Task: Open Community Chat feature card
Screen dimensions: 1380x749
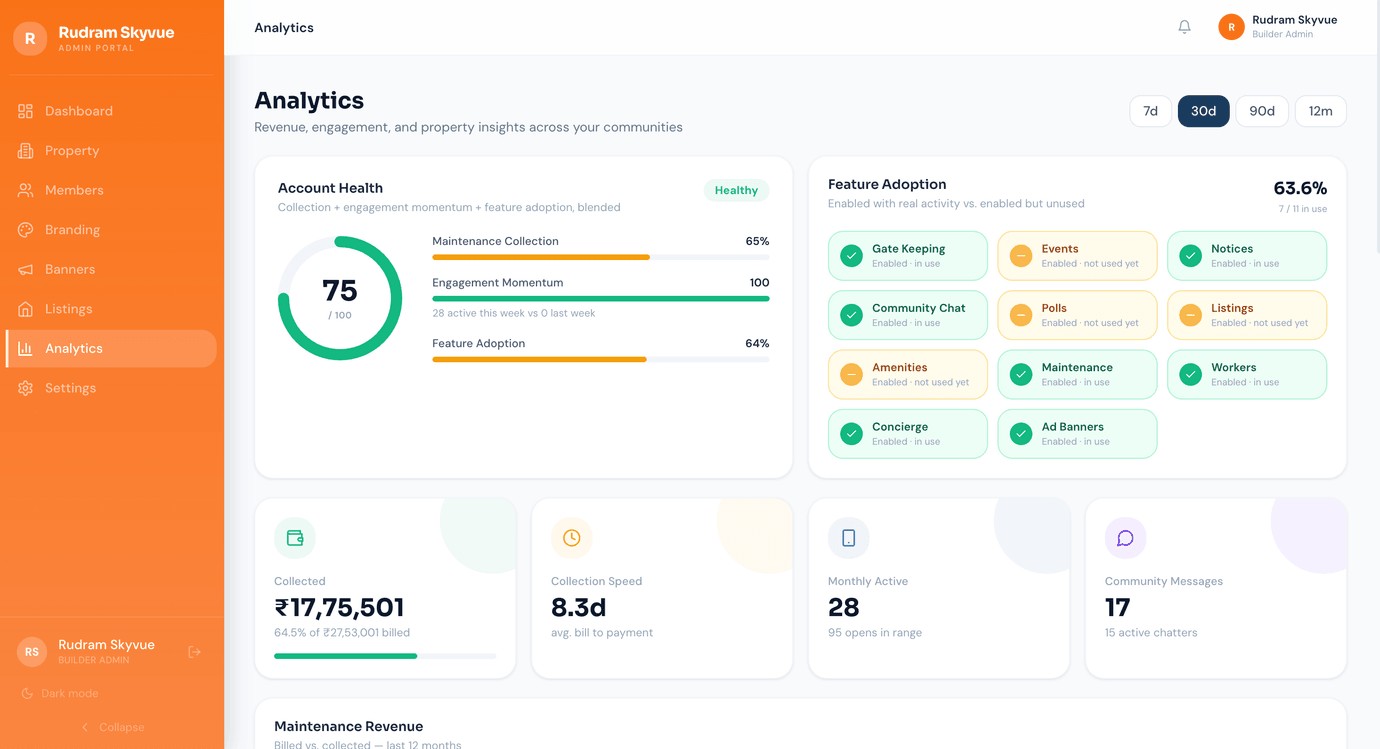Action: (908, 315)
